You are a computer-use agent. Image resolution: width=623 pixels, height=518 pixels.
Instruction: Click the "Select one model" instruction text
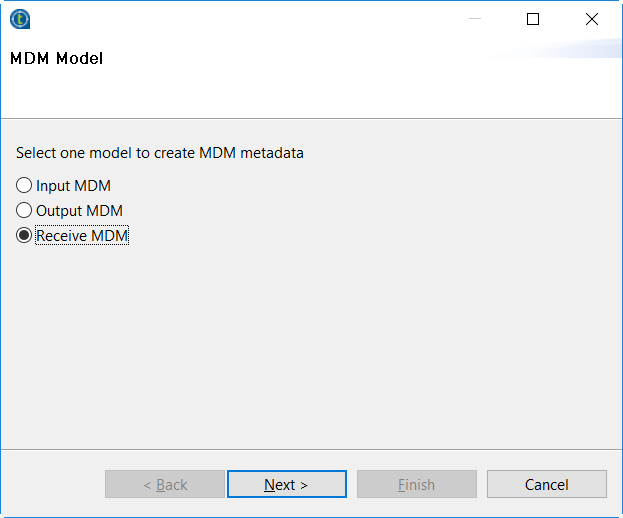point(160,153)
